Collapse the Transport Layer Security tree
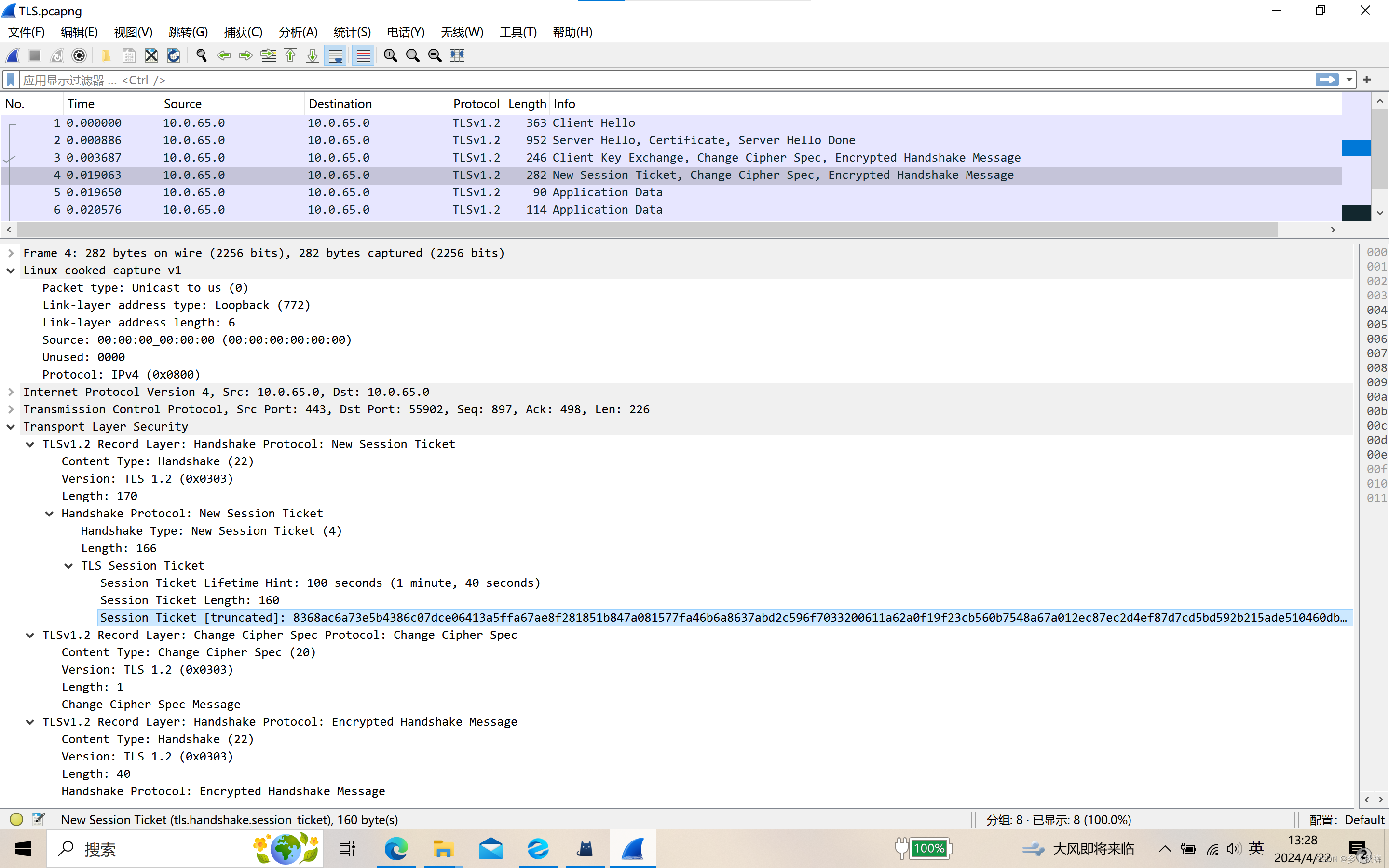This screenshot has height=868, width=1389. coord(10,426)
